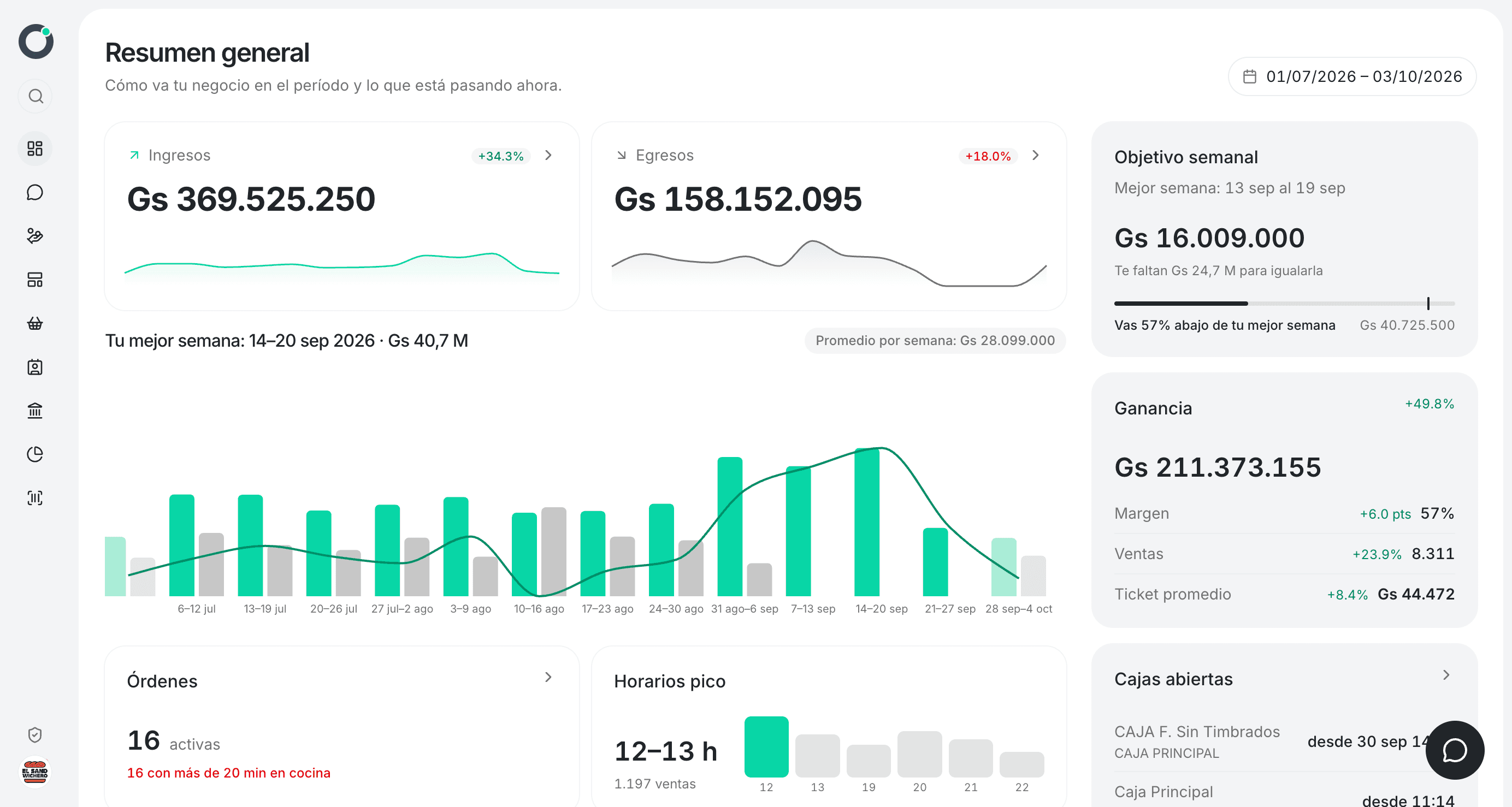This screenshot has height=807, width=1512.
Task: Click the 31 ago–6 sep green bar
Action: coord(730,526)
